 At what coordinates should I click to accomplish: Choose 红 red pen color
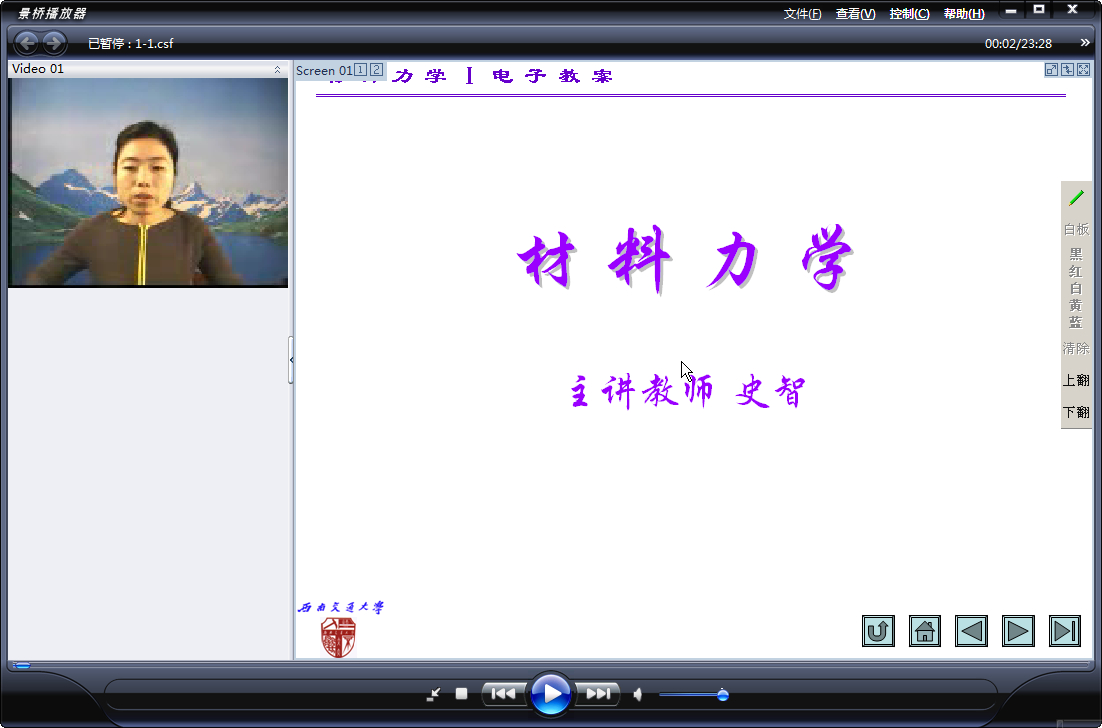point(1076,271)
